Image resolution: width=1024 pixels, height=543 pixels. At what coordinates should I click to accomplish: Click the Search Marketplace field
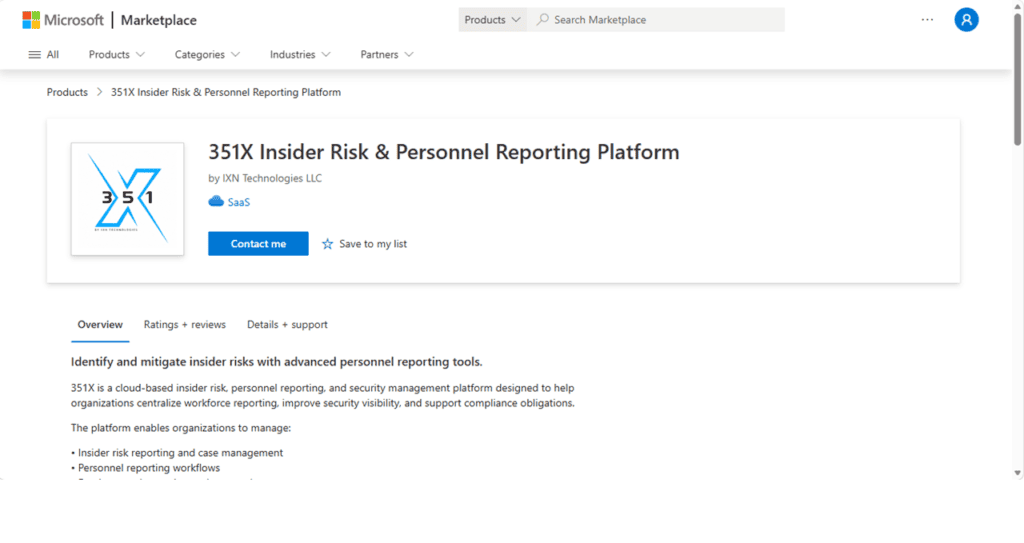656,20
